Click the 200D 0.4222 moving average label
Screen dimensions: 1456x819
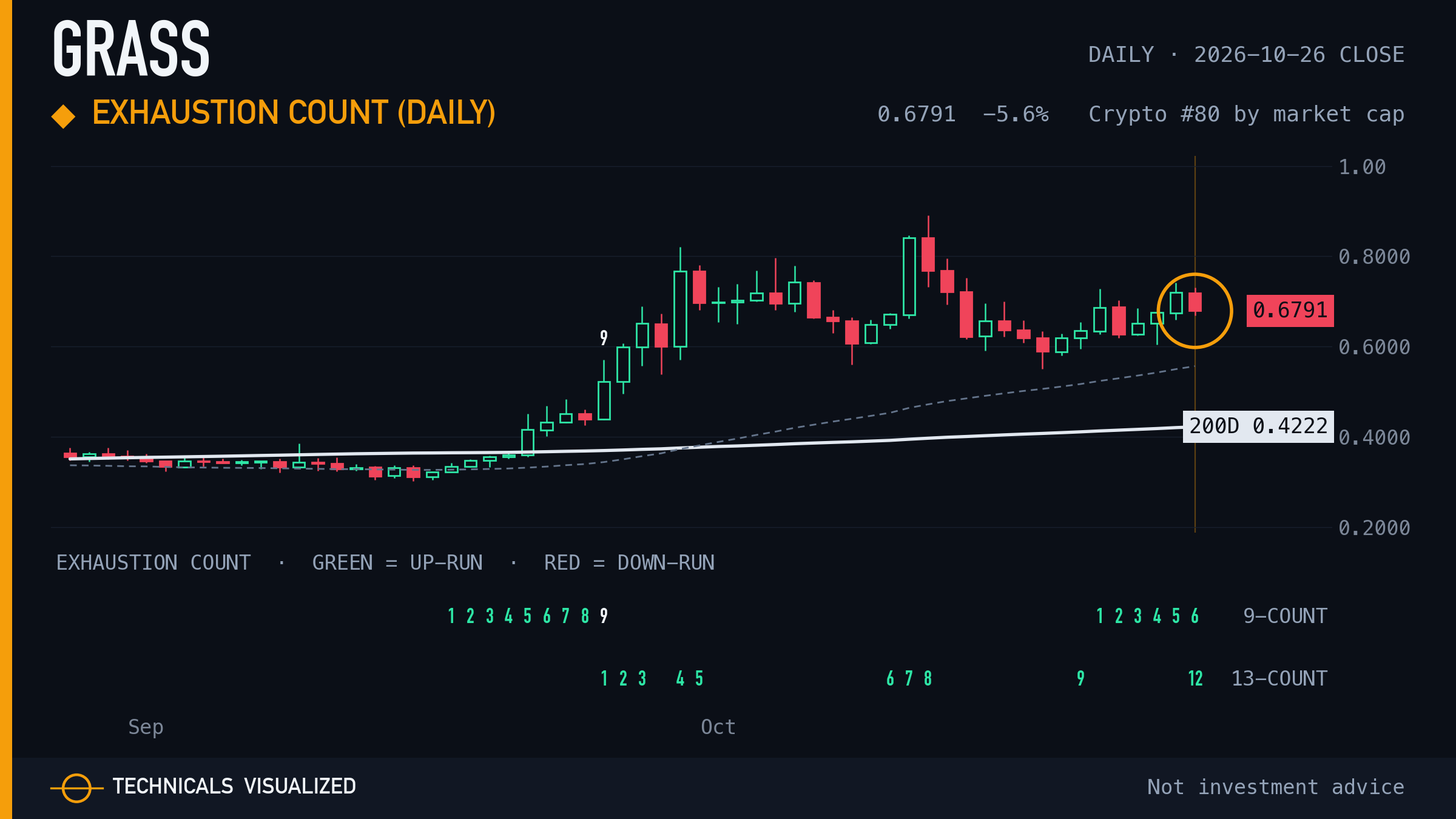(x=1258, y=426)
